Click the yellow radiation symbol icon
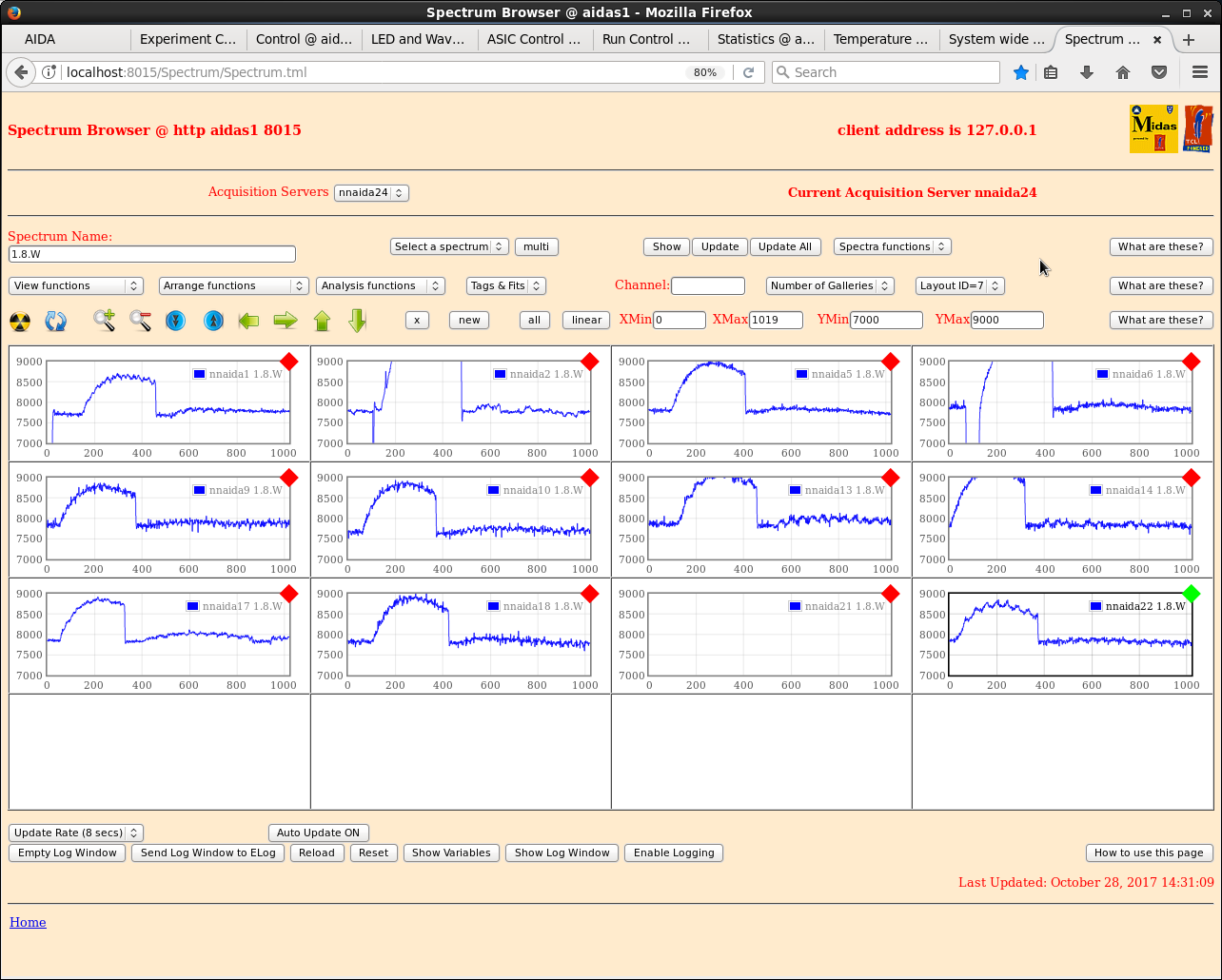The width and height of the screenshot is (1222, 980). click(x=20, y=321)
